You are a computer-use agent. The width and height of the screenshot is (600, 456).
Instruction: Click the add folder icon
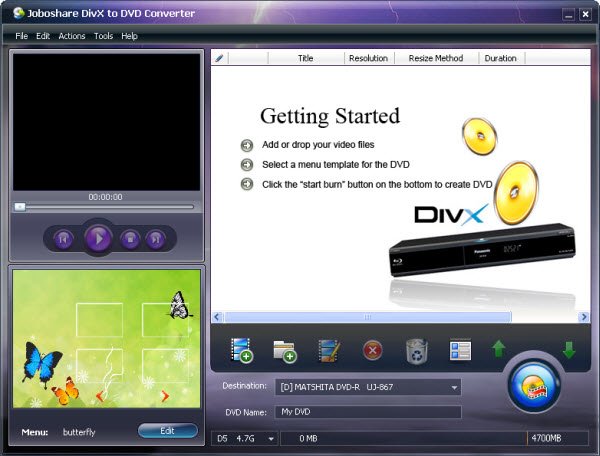pyautogui.click(x=285, y=351)
